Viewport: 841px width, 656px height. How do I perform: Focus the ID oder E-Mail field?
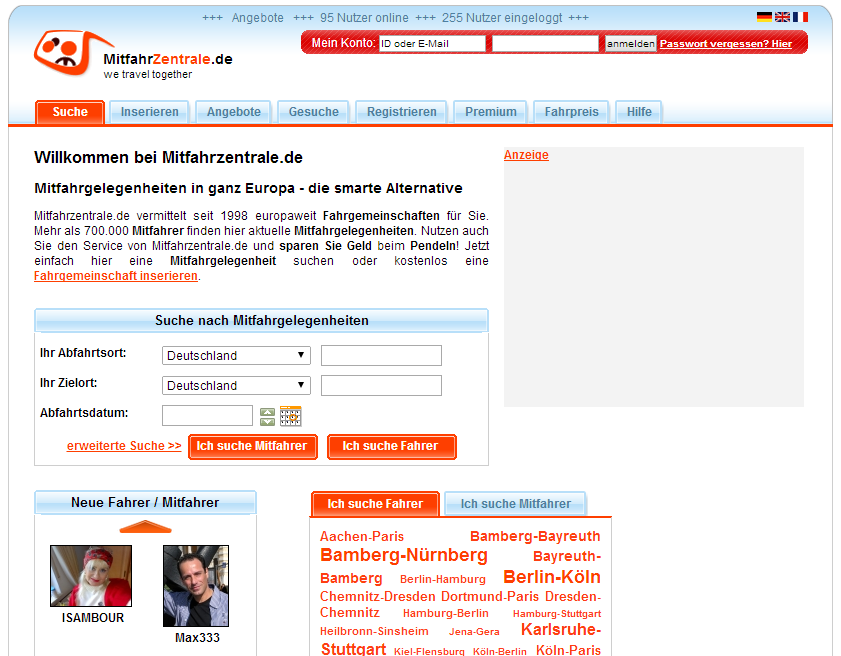(x=432, y=43)
